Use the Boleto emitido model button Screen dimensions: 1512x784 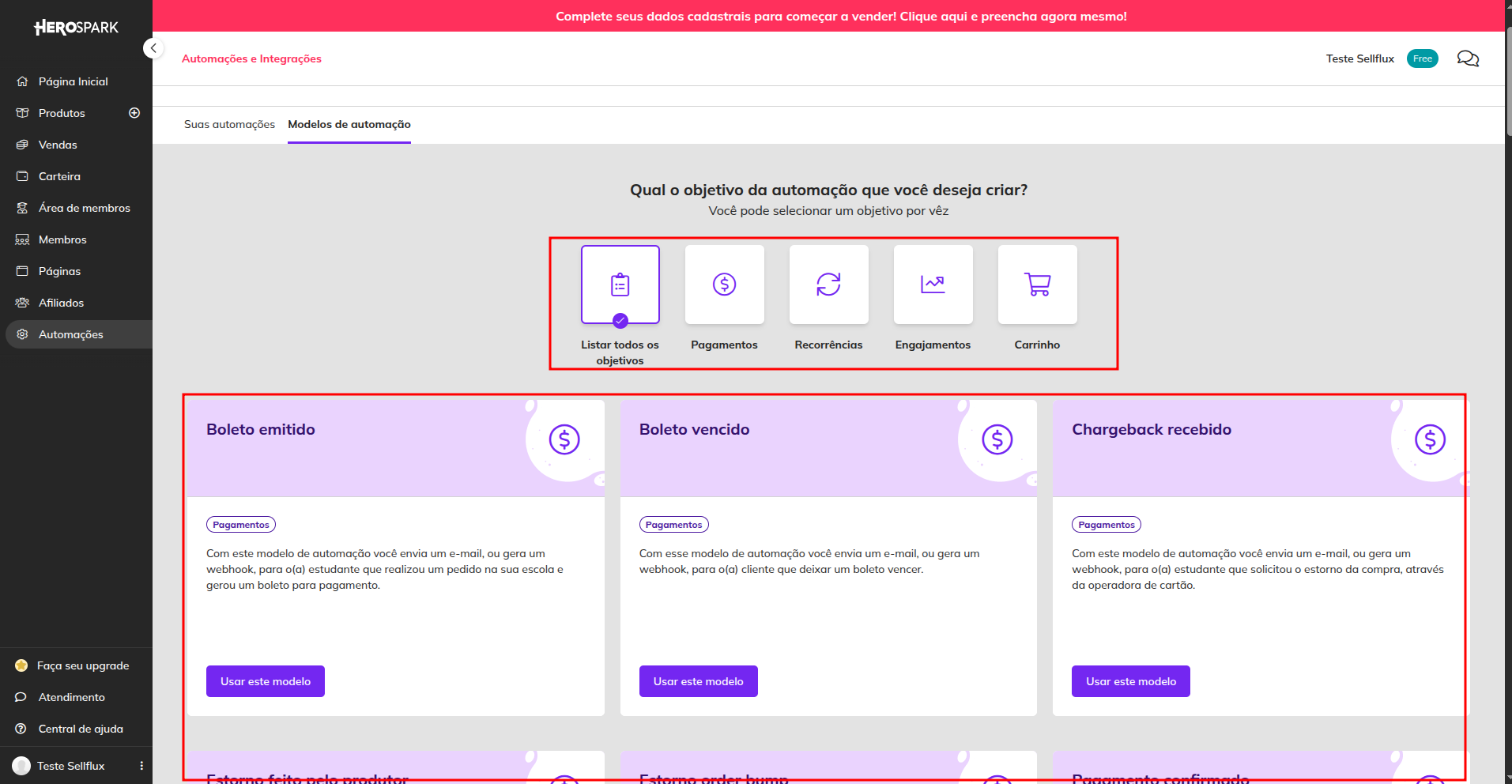tap(266, 681)
